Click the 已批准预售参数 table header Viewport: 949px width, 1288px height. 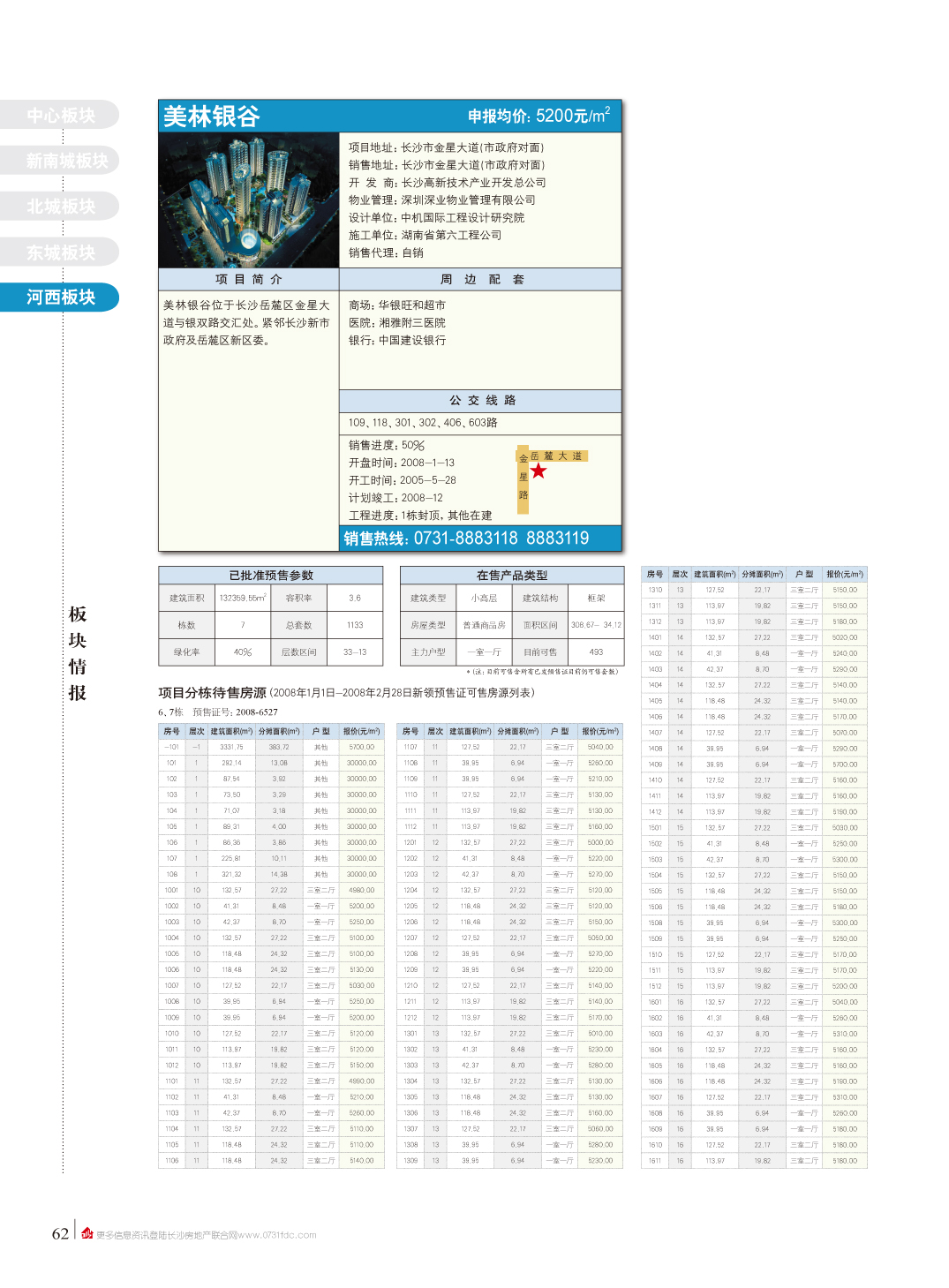click(271, 576)
